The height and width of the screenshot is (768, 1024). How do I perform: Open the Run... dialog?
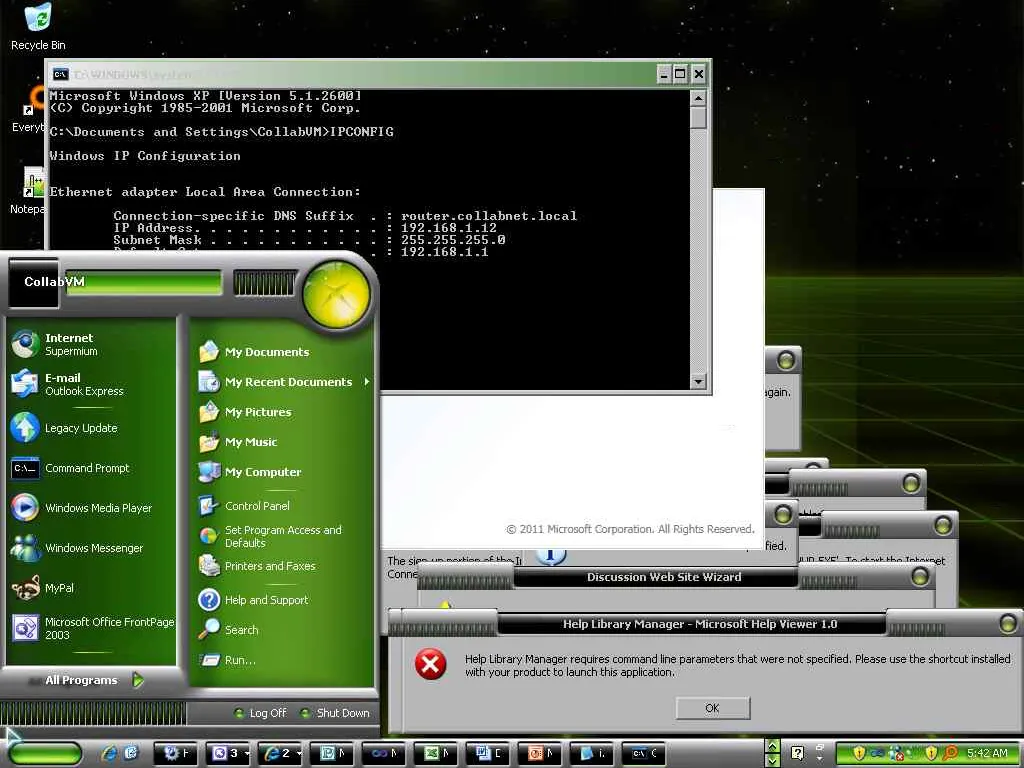(282, 660)
